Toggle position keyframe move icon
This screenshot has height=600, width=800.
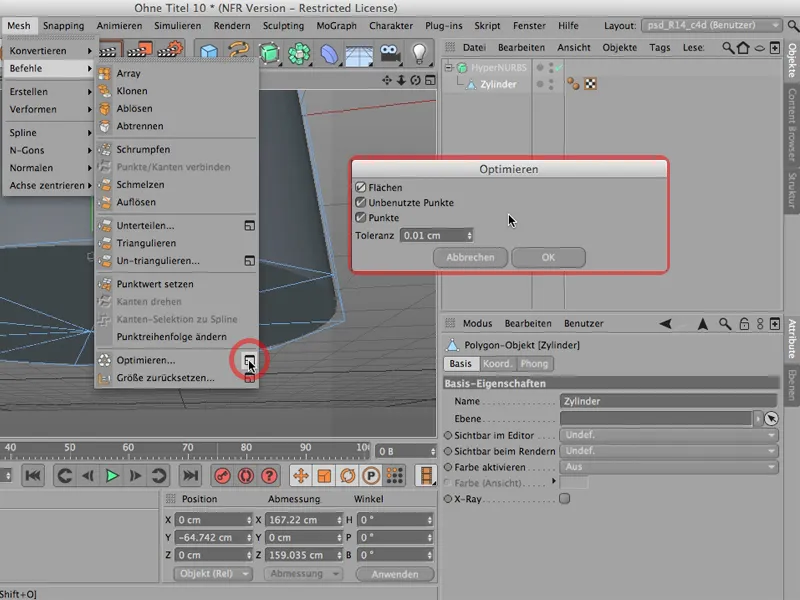click(x=301, y=476)
